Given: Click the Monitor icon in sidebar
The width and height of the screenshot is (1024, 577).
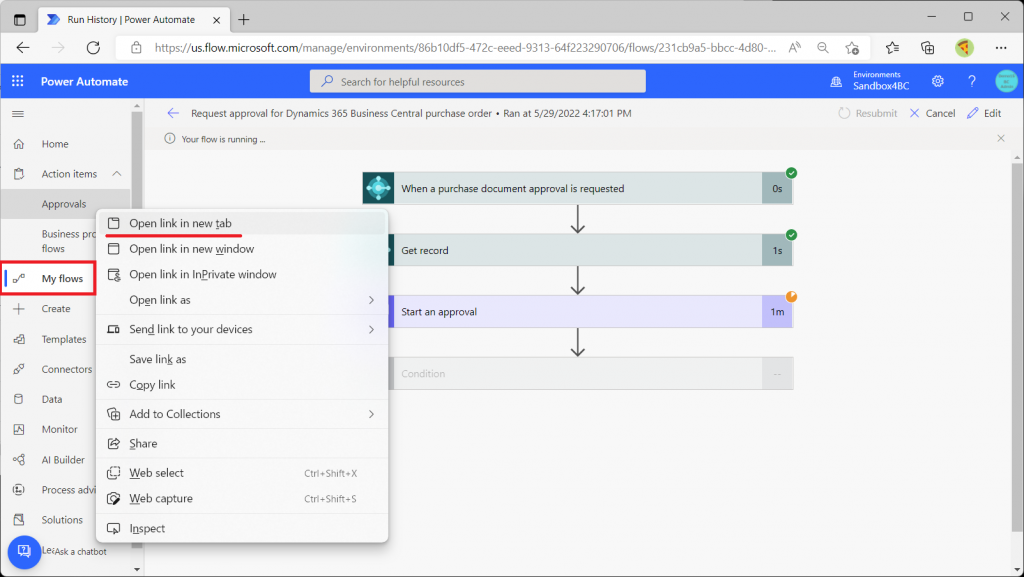Looking at the screenshot, I should pos(19,429).
